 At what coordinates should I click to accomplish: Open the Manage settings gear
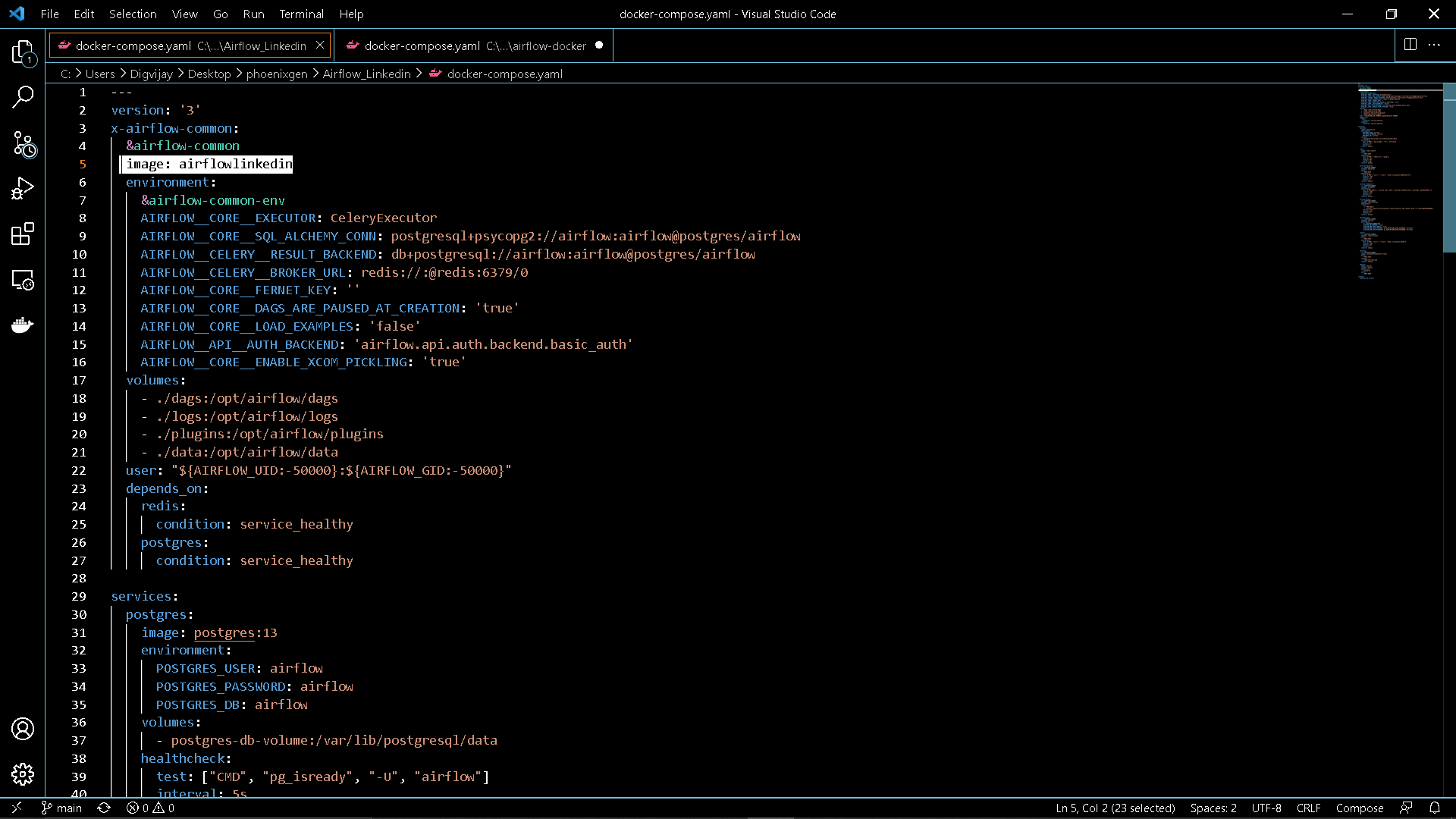23,774
